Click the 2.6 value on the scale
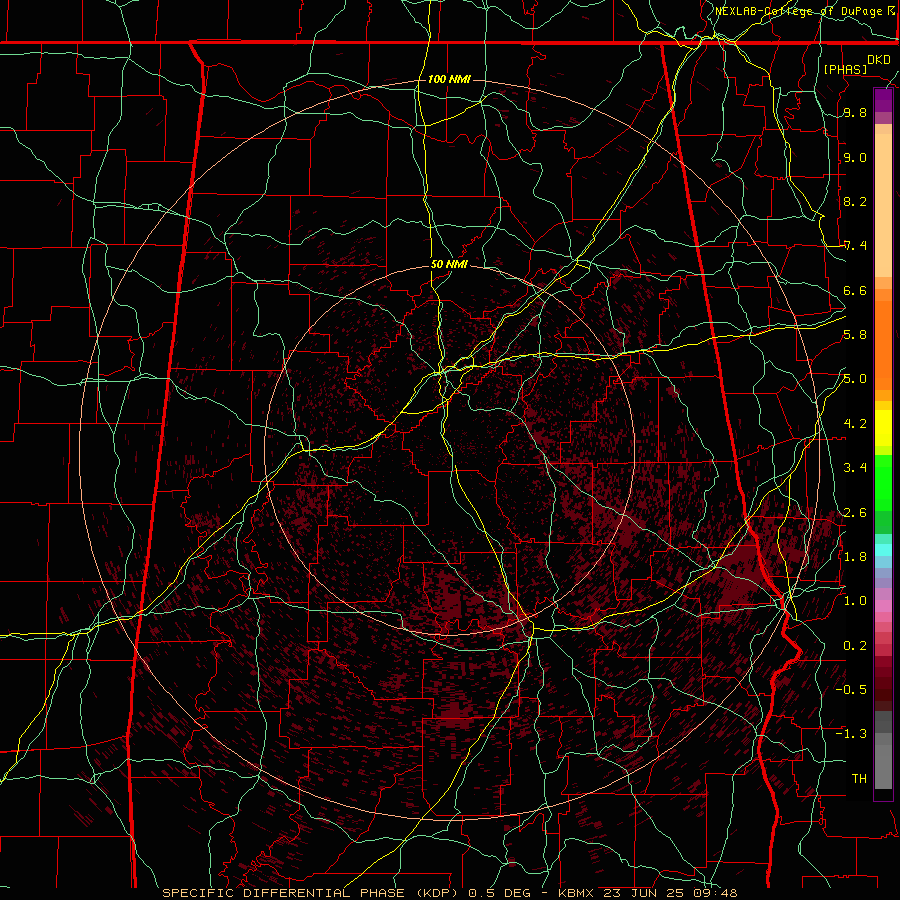This screenshot has width=900, height=900. pos(855,512)
